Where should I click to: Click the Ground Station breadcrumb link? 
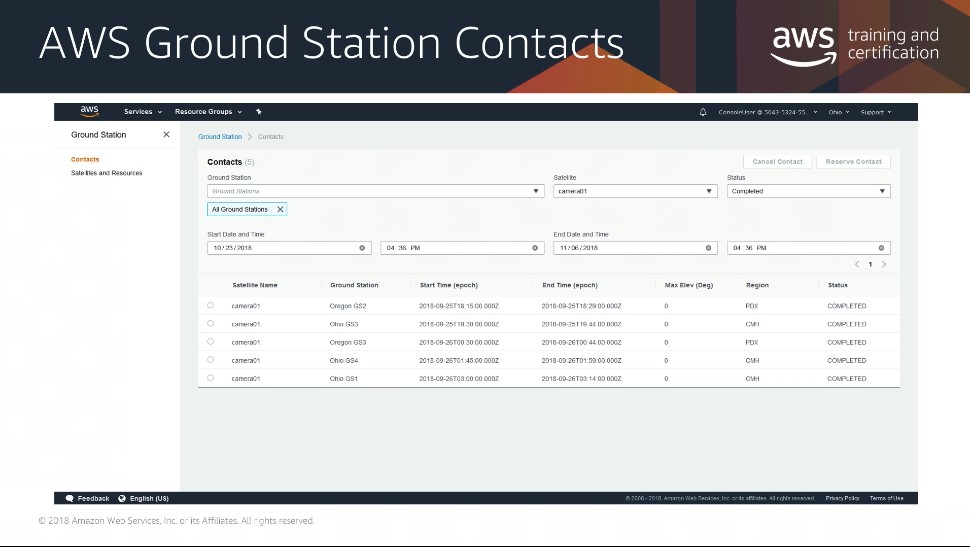coord(220,136)
